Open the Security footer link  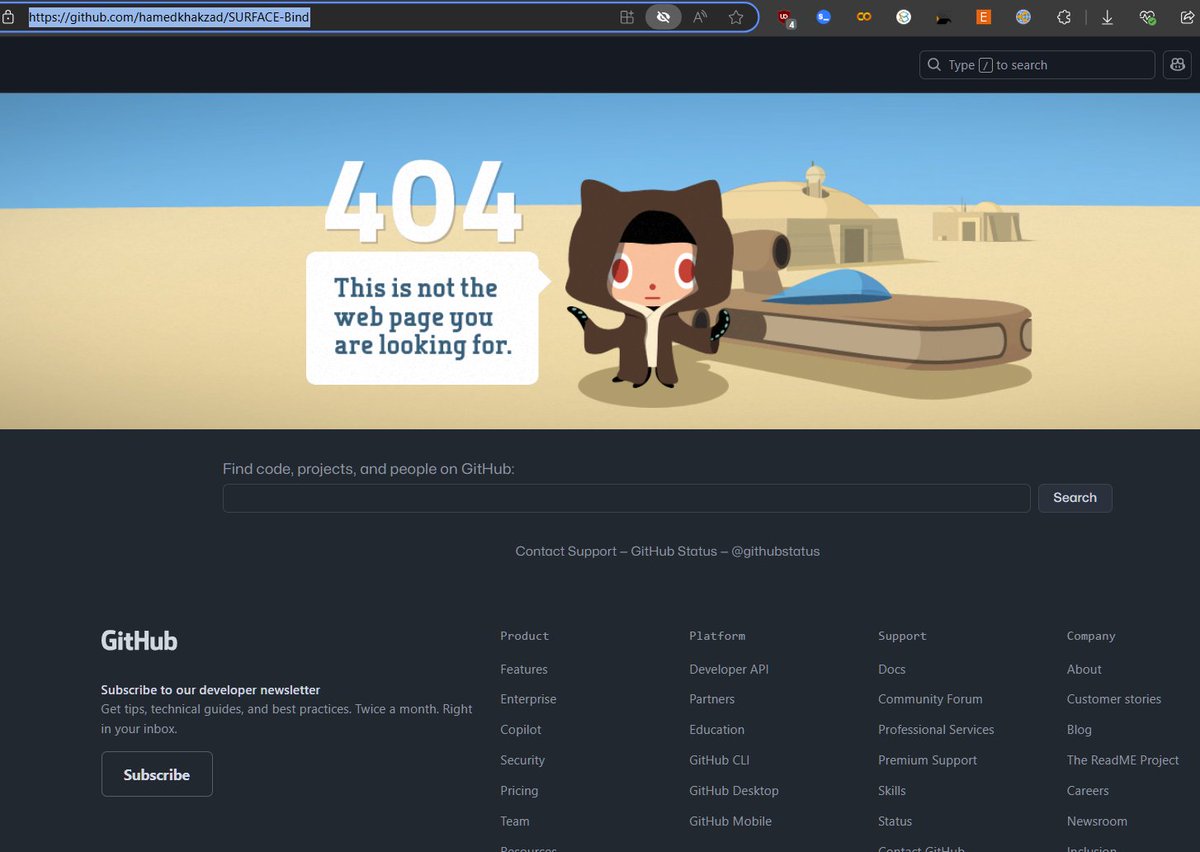(523, 760)
